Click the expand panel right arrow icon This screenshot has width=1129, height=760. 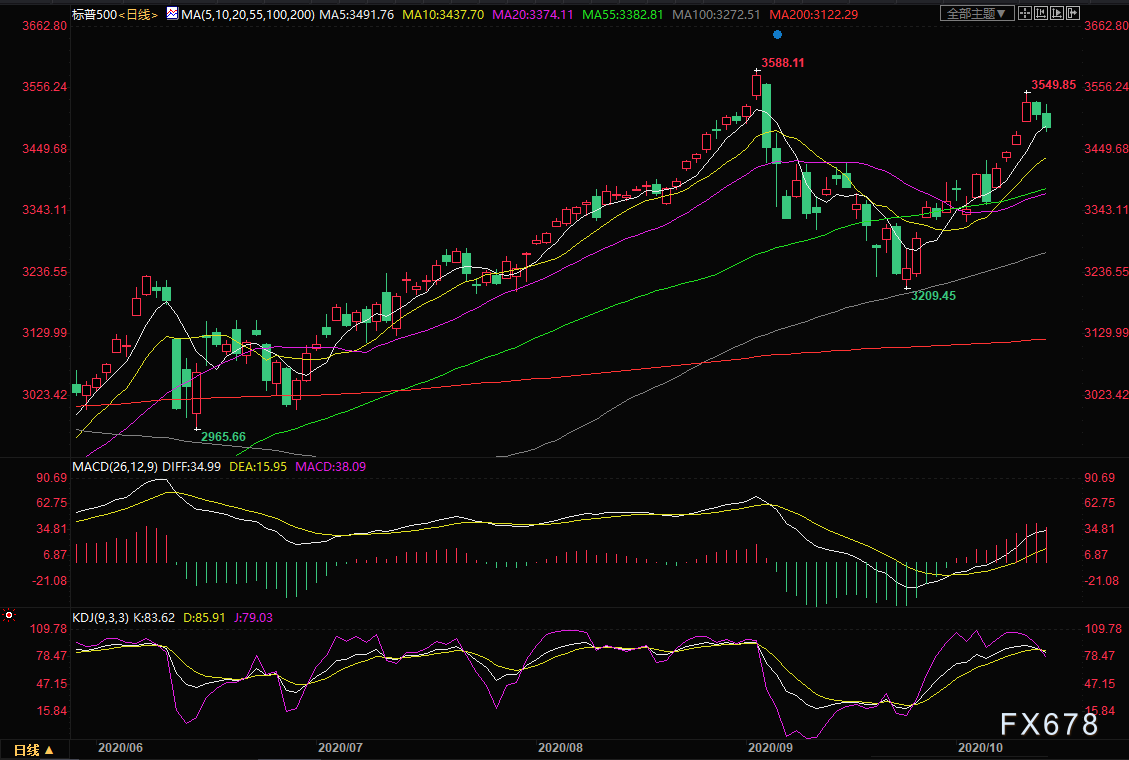click(x=1073, y=13)
